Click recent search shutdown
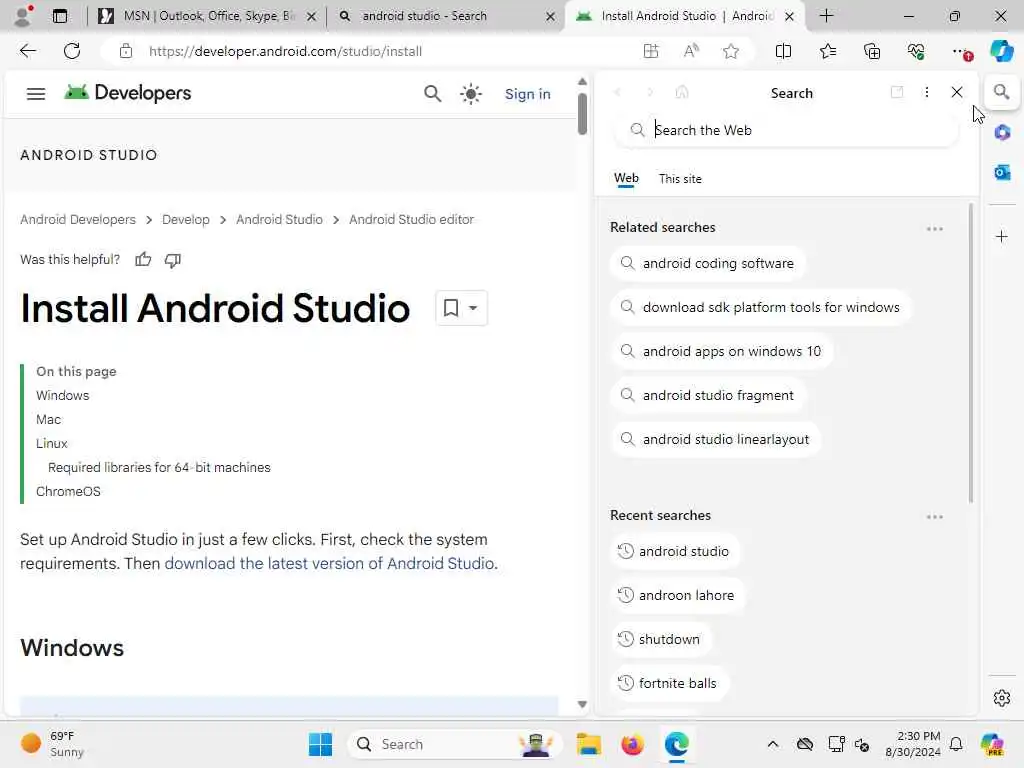 click(660, 639)
